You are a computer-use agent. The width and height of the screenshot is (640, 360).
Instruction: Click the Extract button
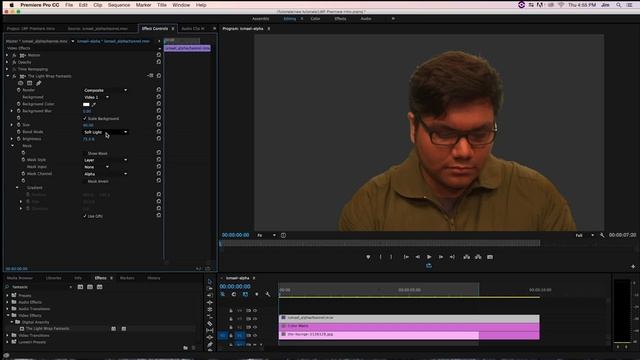tap(478, 257)
